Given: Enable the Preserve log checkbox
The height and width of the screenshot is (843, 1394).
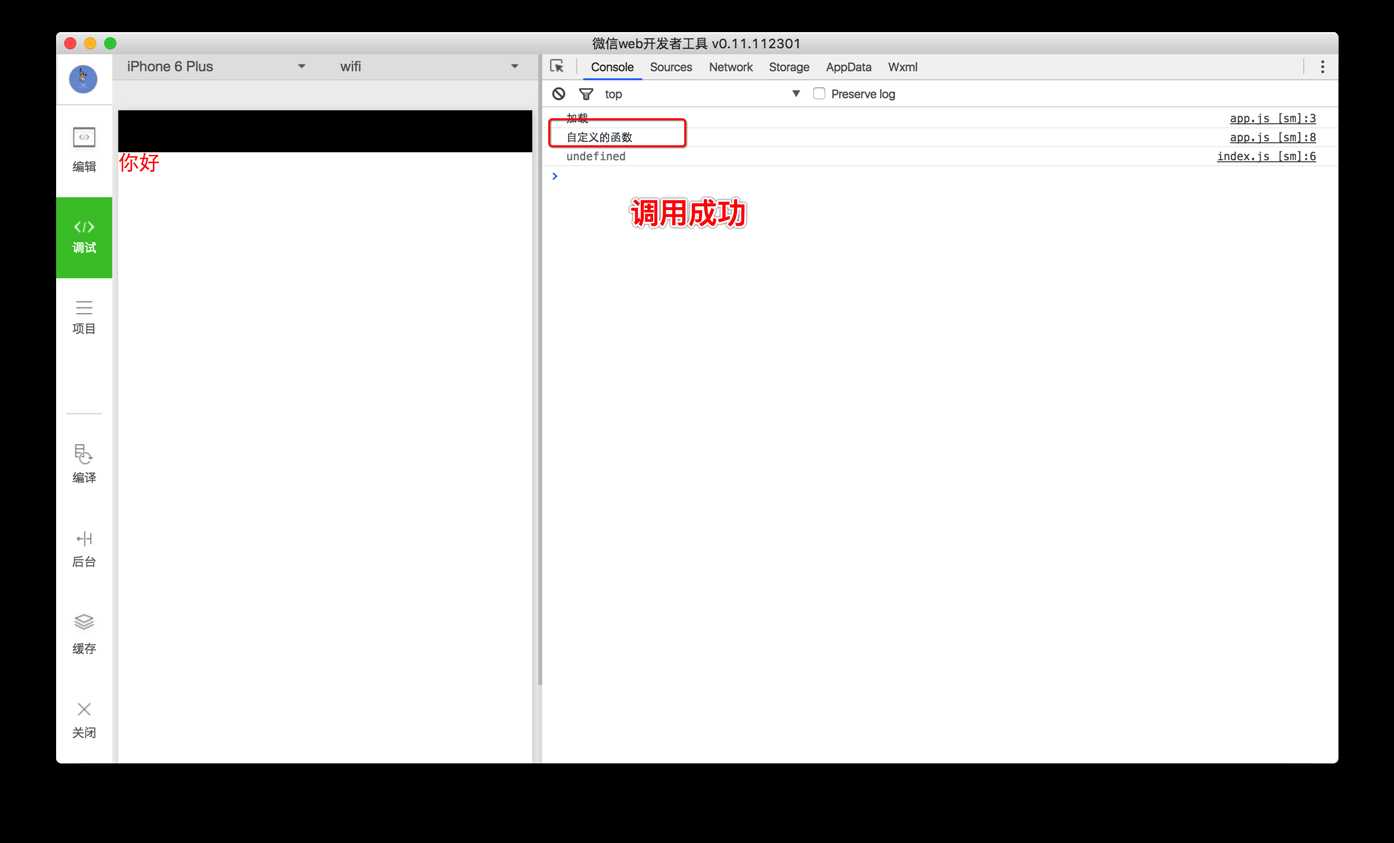Looking at the screenshot, I should tap(819, 93).
